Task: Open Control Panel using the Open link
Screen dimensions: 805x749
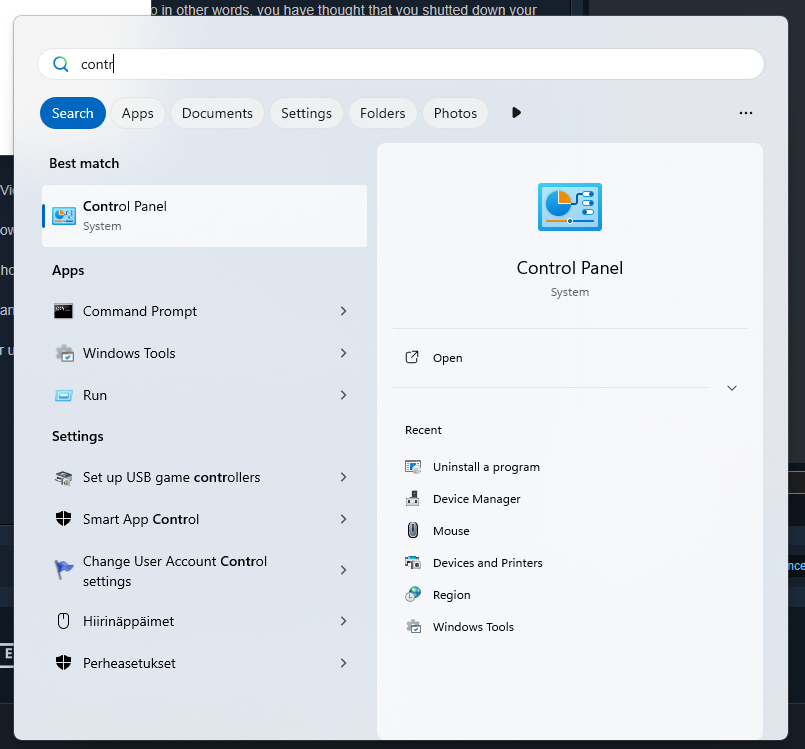Action: (x=447, y=358)
